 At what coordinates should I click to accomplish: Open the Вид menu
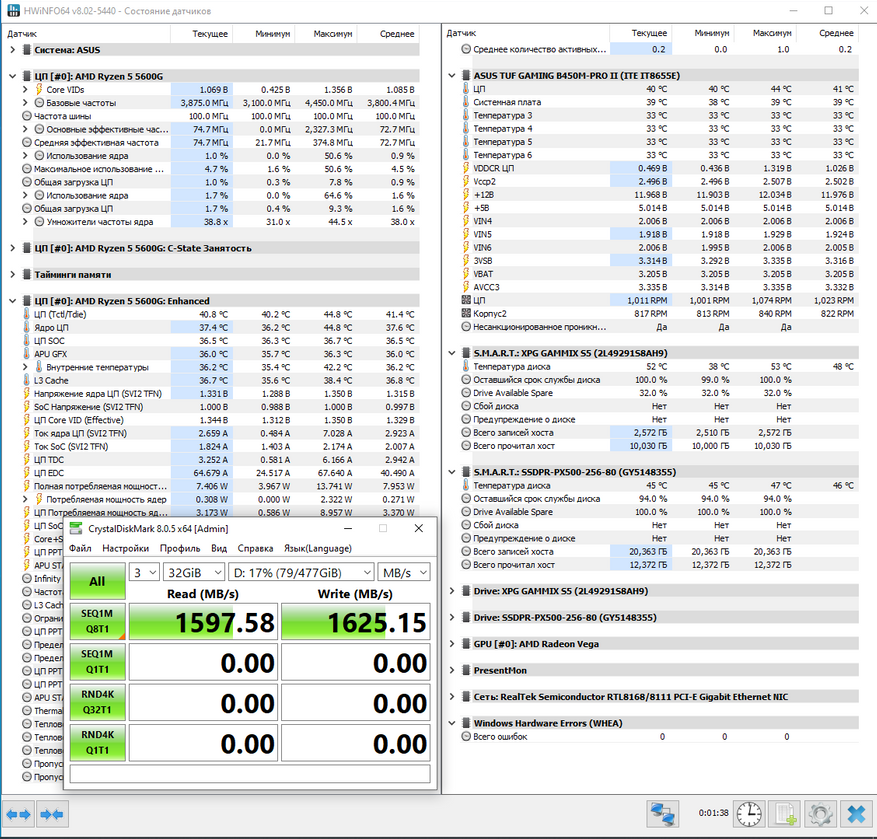(219, 548)
